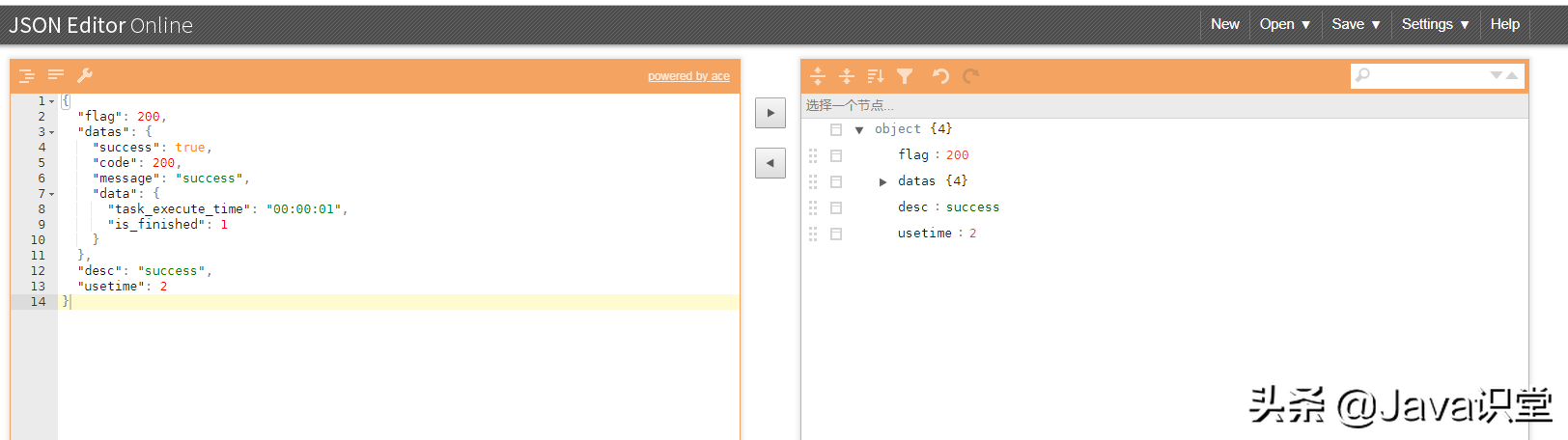
Task: Click the sort contents icon
Action: pyautogui.click(x=876, y=76)
